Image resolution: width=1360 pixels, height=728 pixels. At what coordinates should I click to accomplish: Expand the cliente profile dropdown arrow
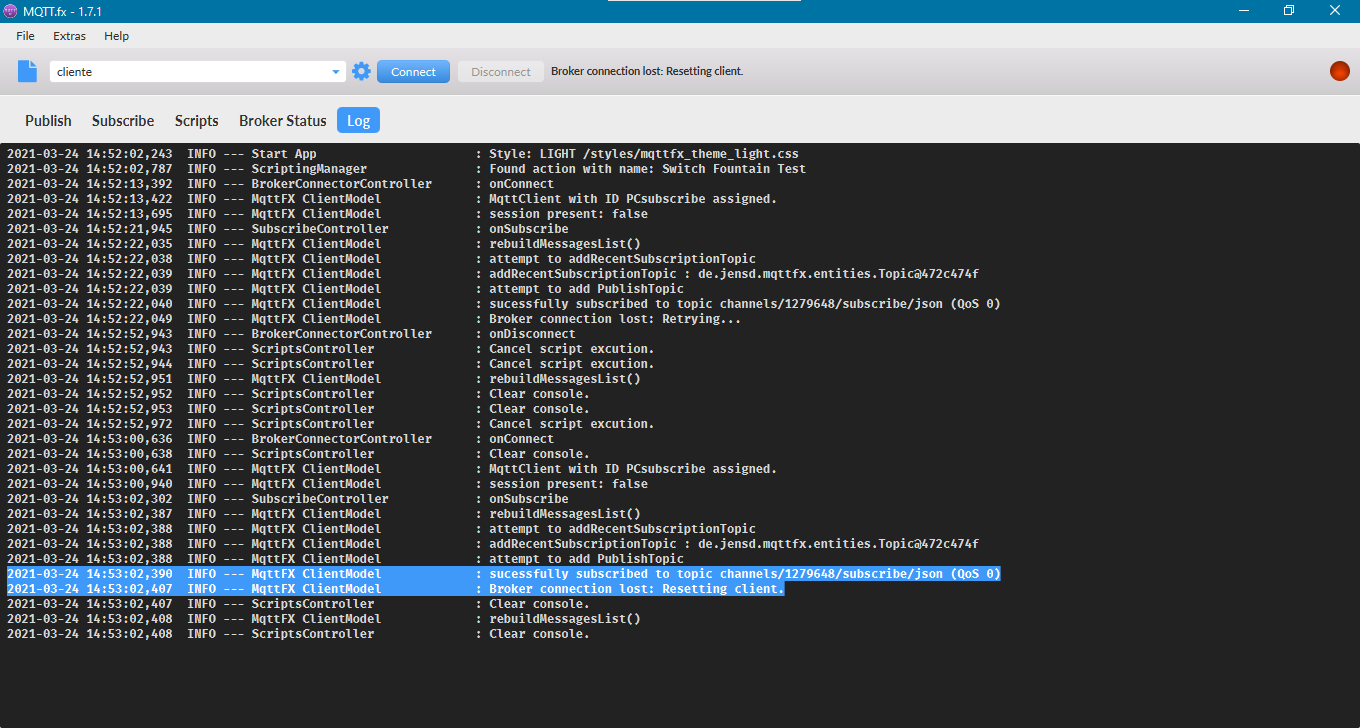[x=336, y=72]
